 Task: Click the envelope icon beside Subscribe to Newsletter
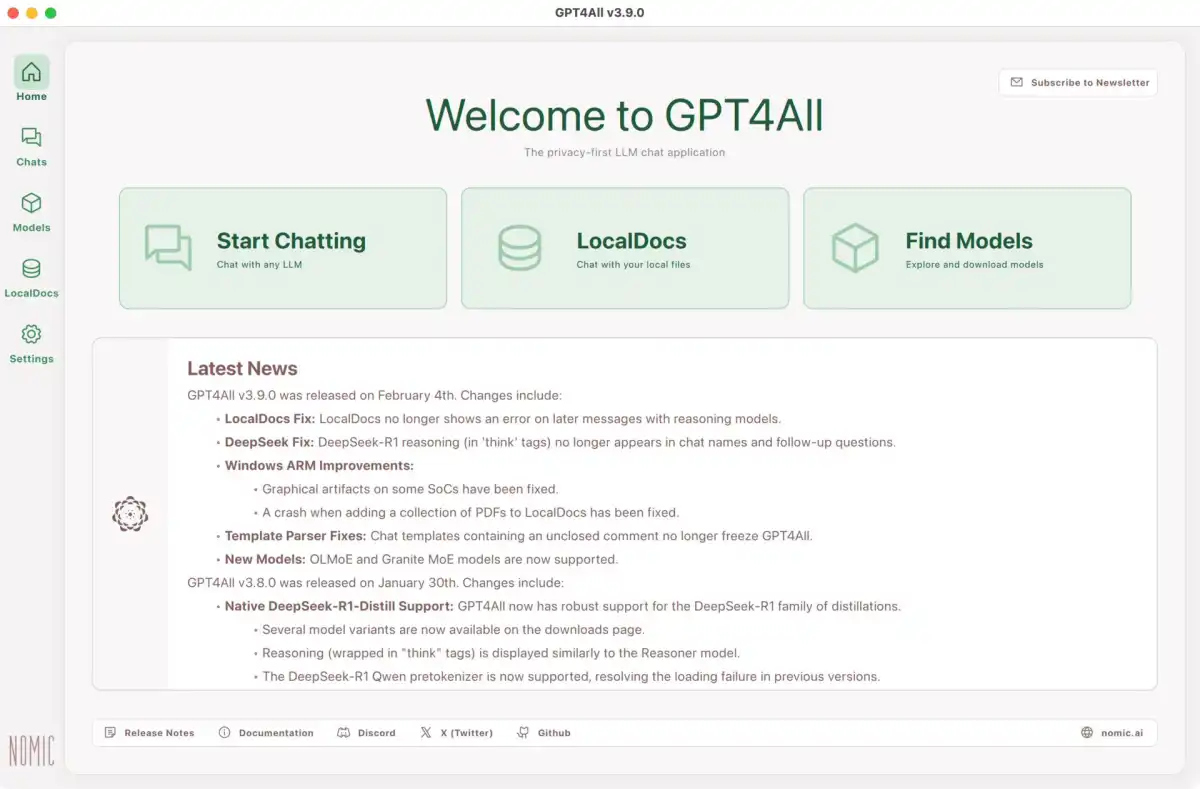click(1017, 82)
